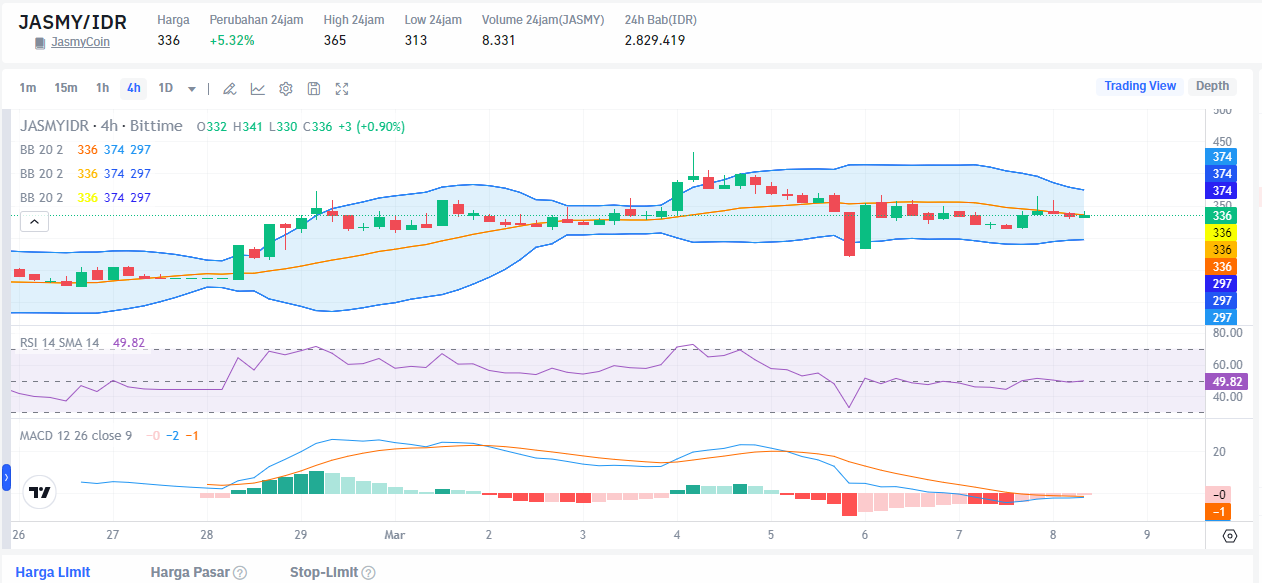Click the Harga value 336 in header

pyautogui.click(x=169, y=40)
